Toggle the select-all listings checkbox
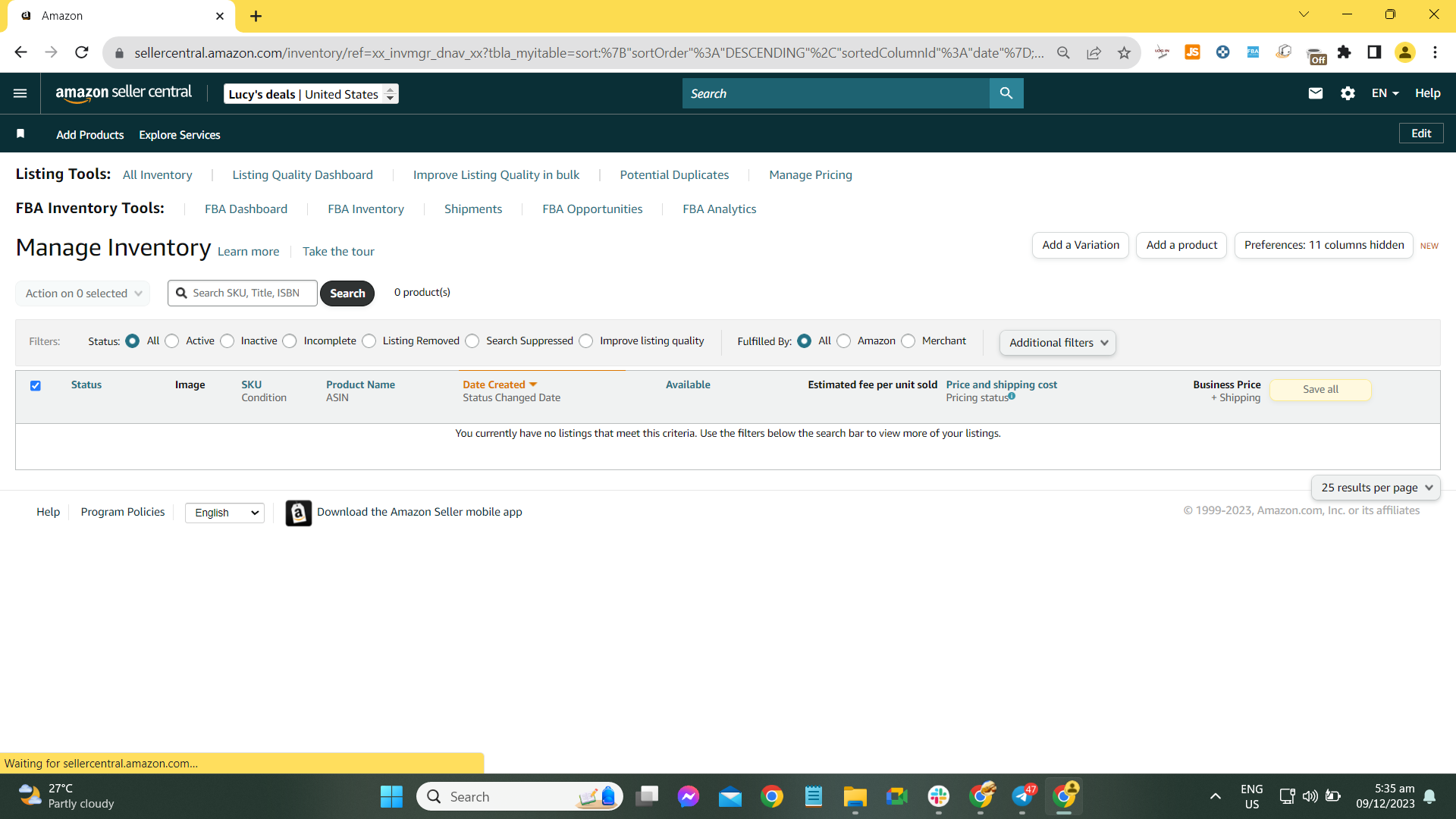The image size is (1456, 819). tap(36, 386)
